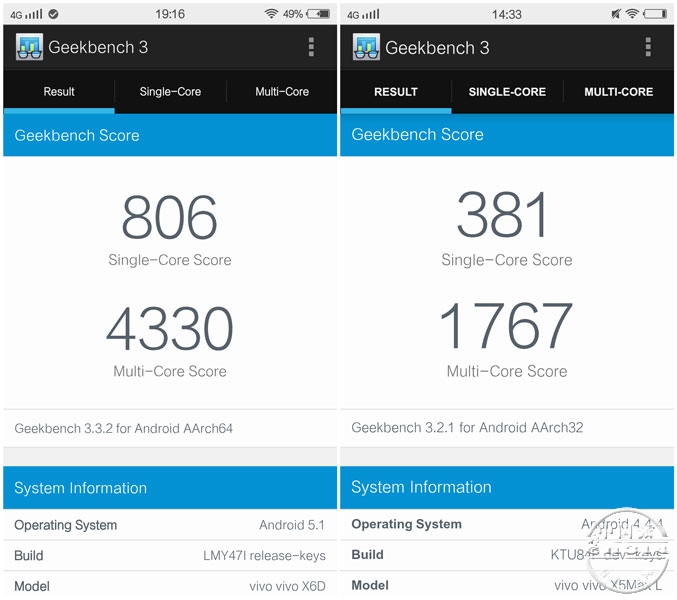677x600 pixels.
Task: Tap 'Single-Core Score' label under 806
Action: pos(170,260)
